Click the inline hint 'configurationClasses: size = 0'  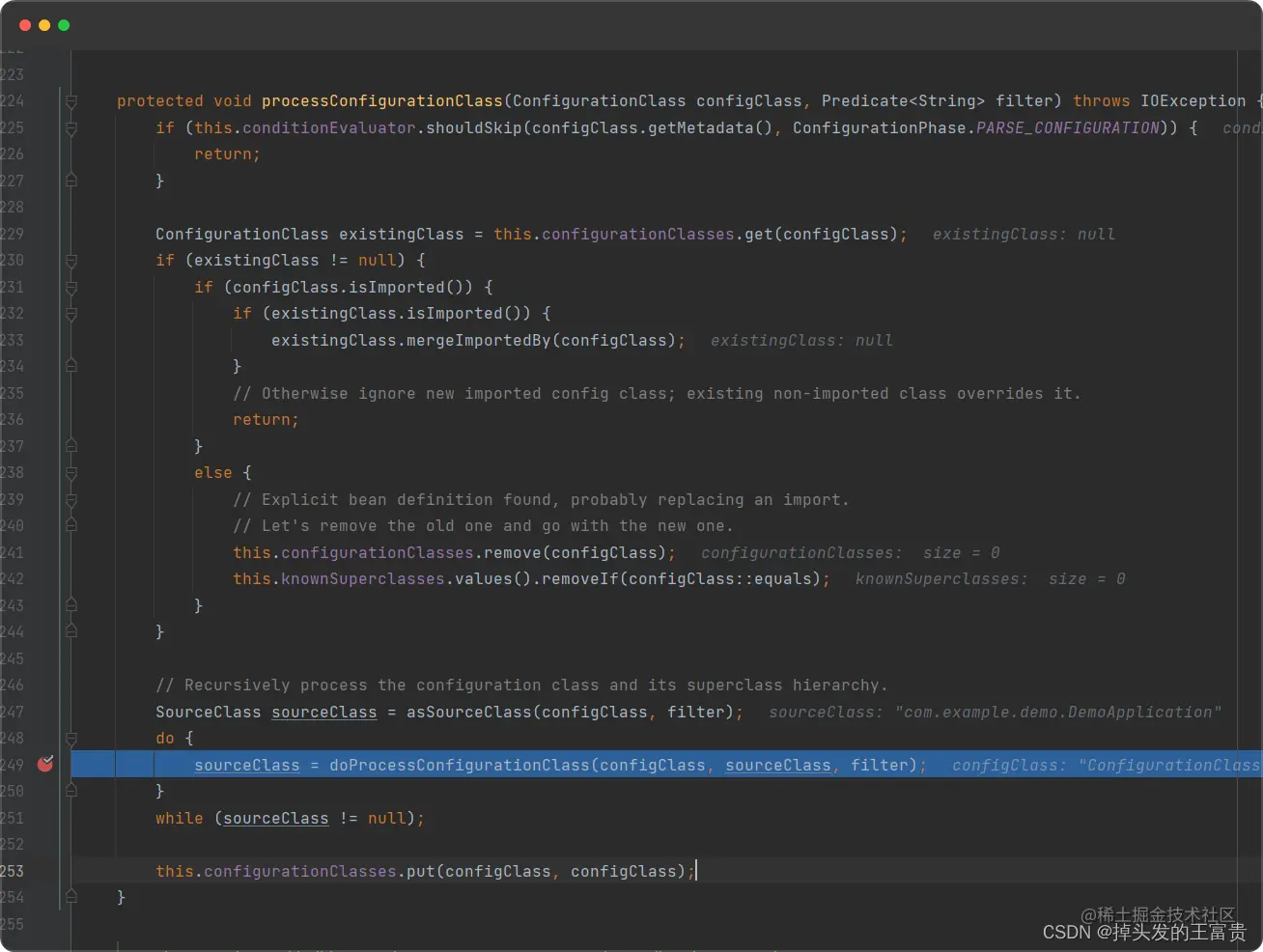click(851, 552)
